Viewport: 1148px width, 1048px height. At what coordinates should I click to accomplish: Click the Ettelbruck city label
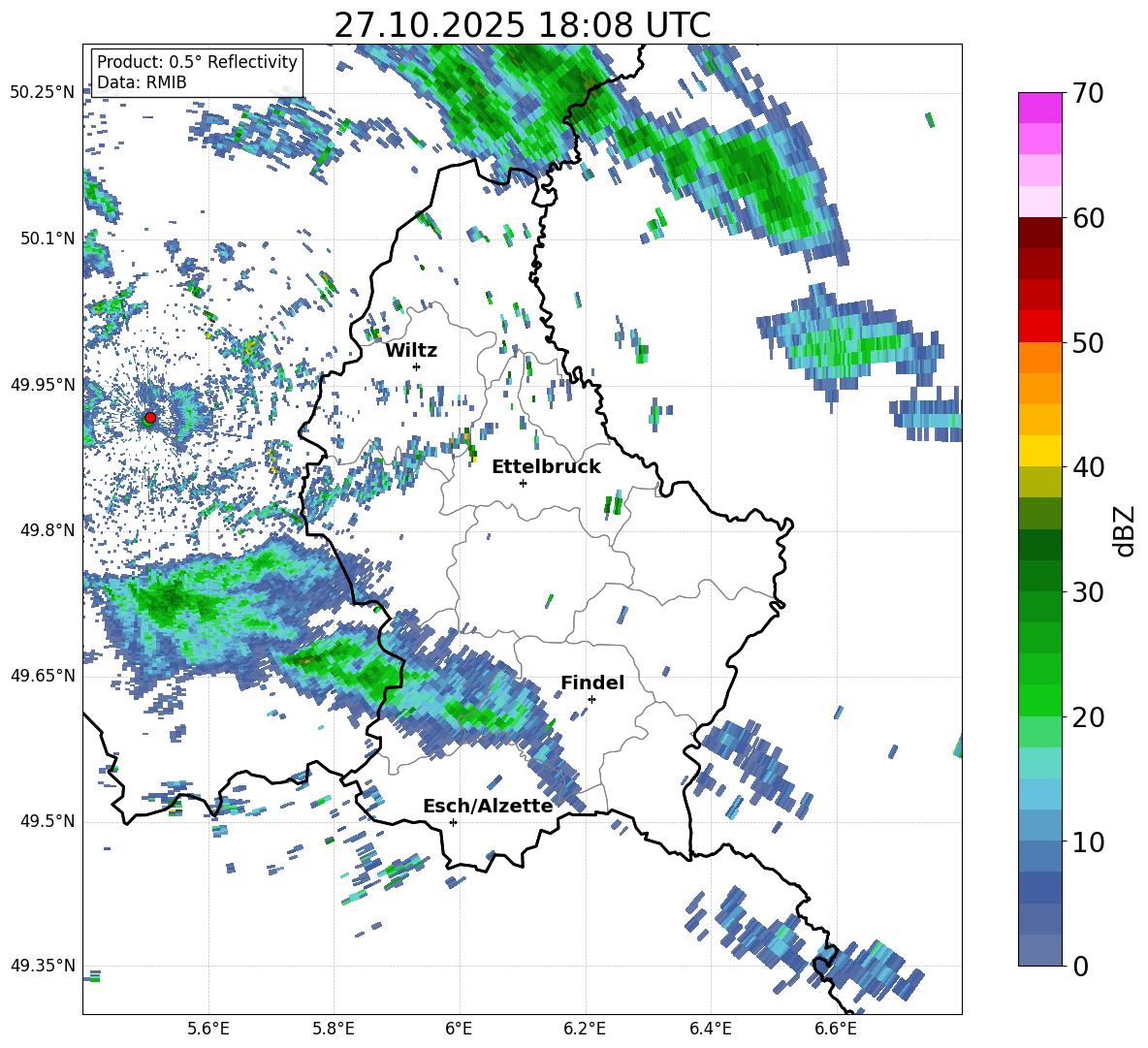546,467
